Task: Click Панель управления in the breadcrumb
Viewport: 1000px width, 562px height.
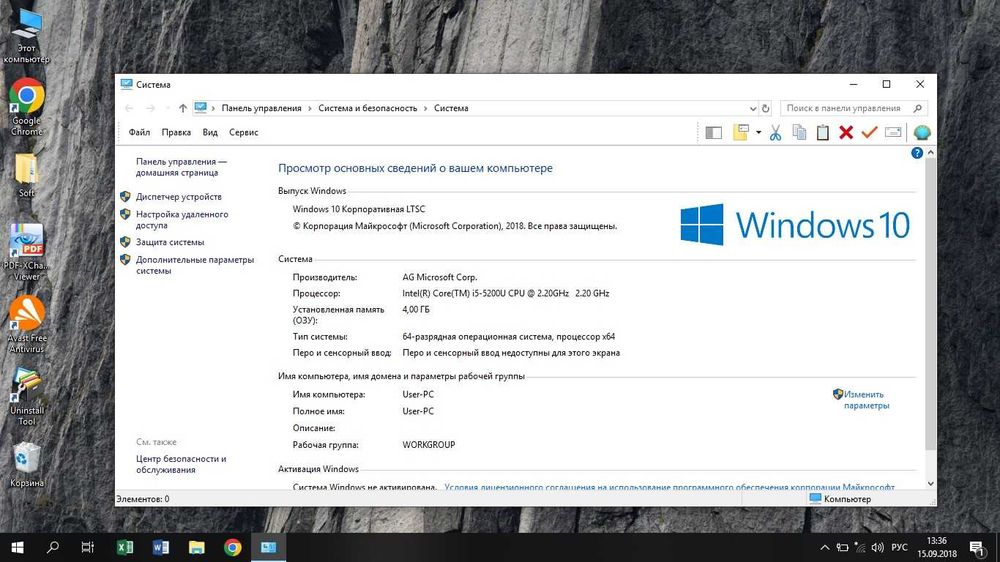Action: (x=261, y=108)
